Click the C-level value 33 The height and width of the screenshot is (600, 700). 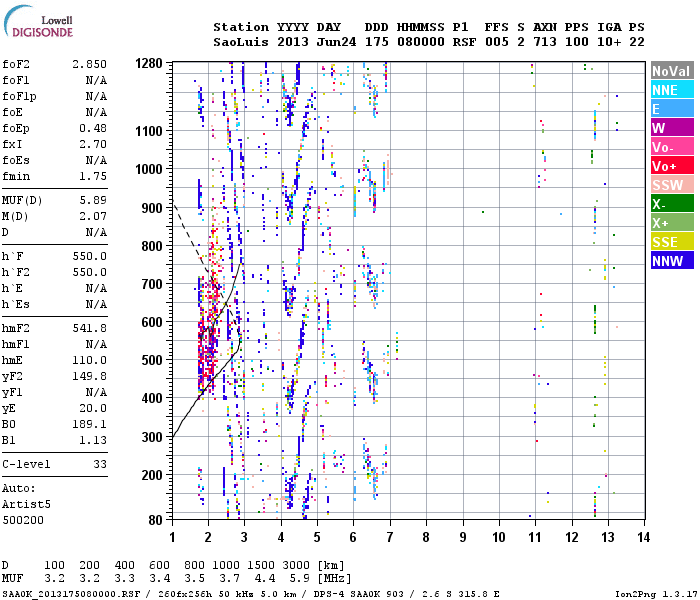pos(100,464)
